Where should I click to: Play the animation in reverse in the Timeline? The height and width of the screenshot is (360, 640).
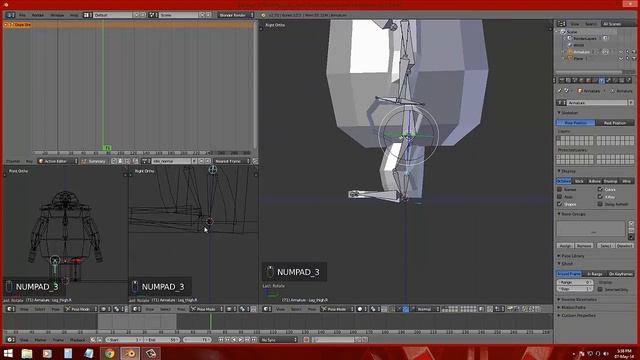(x=234, y=340)
